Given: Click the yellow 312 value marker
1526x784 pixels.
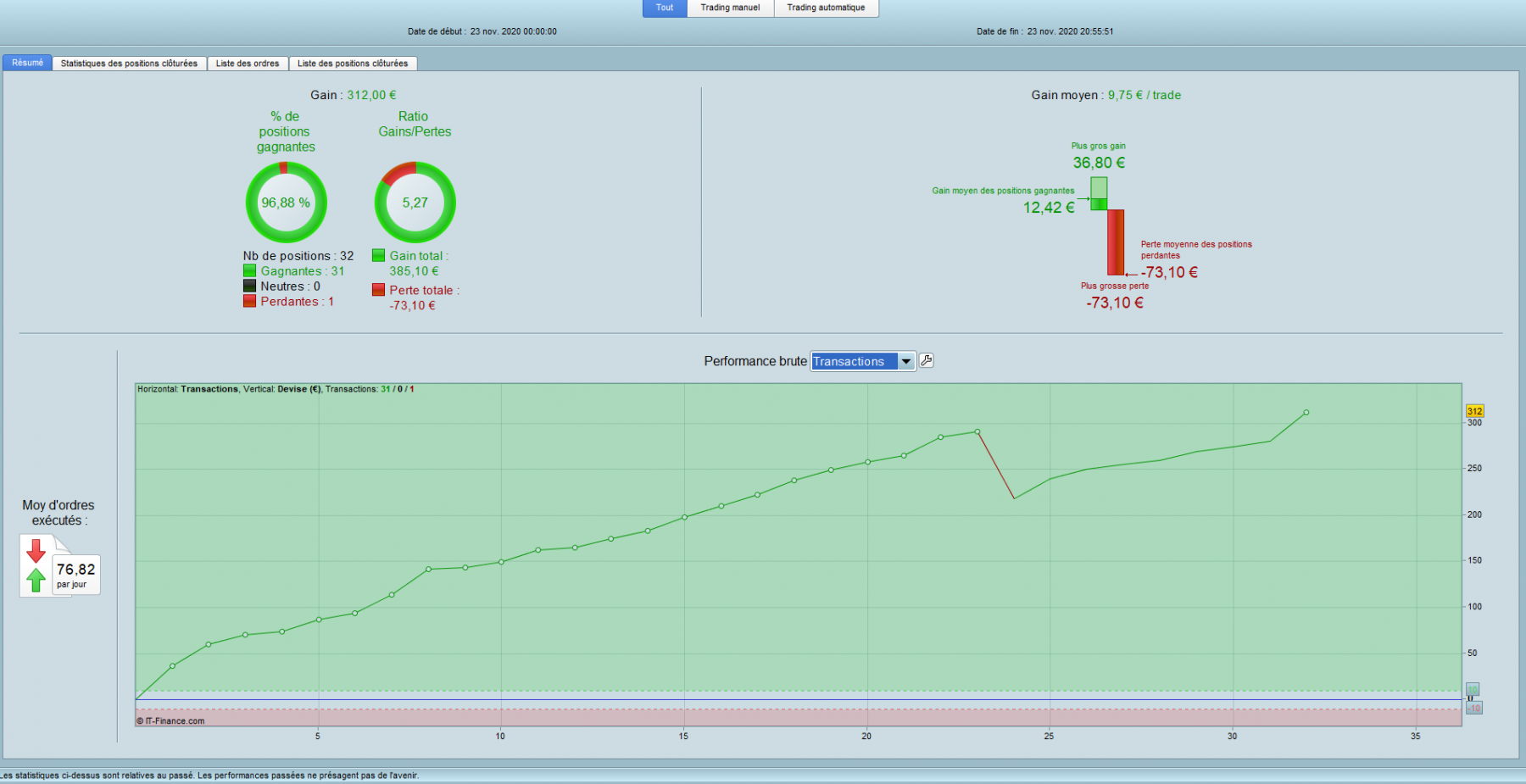Looking at the screenshot, I should [1474, 411].
